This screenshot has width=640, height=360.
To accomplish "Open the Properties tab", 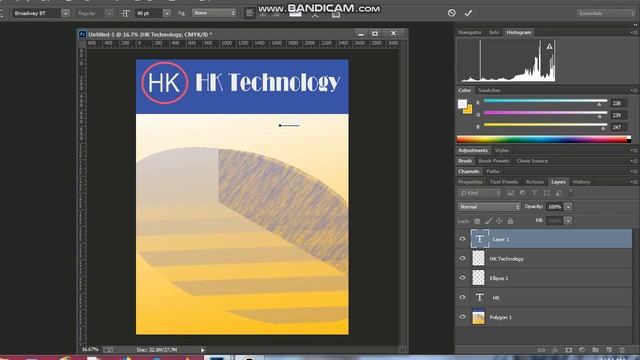I will (470, 182).
